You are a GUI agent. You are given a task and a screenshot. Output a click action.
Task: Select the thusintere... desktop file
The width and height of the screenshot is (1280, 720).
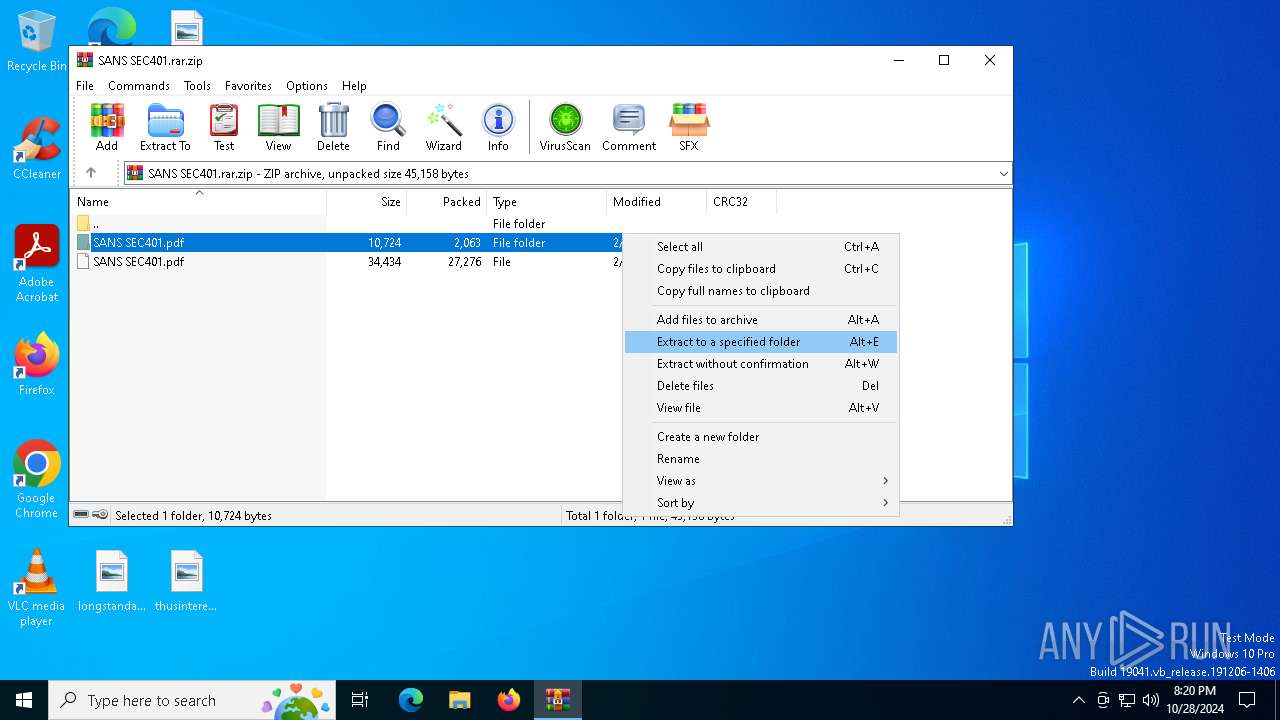coord(186,581)
